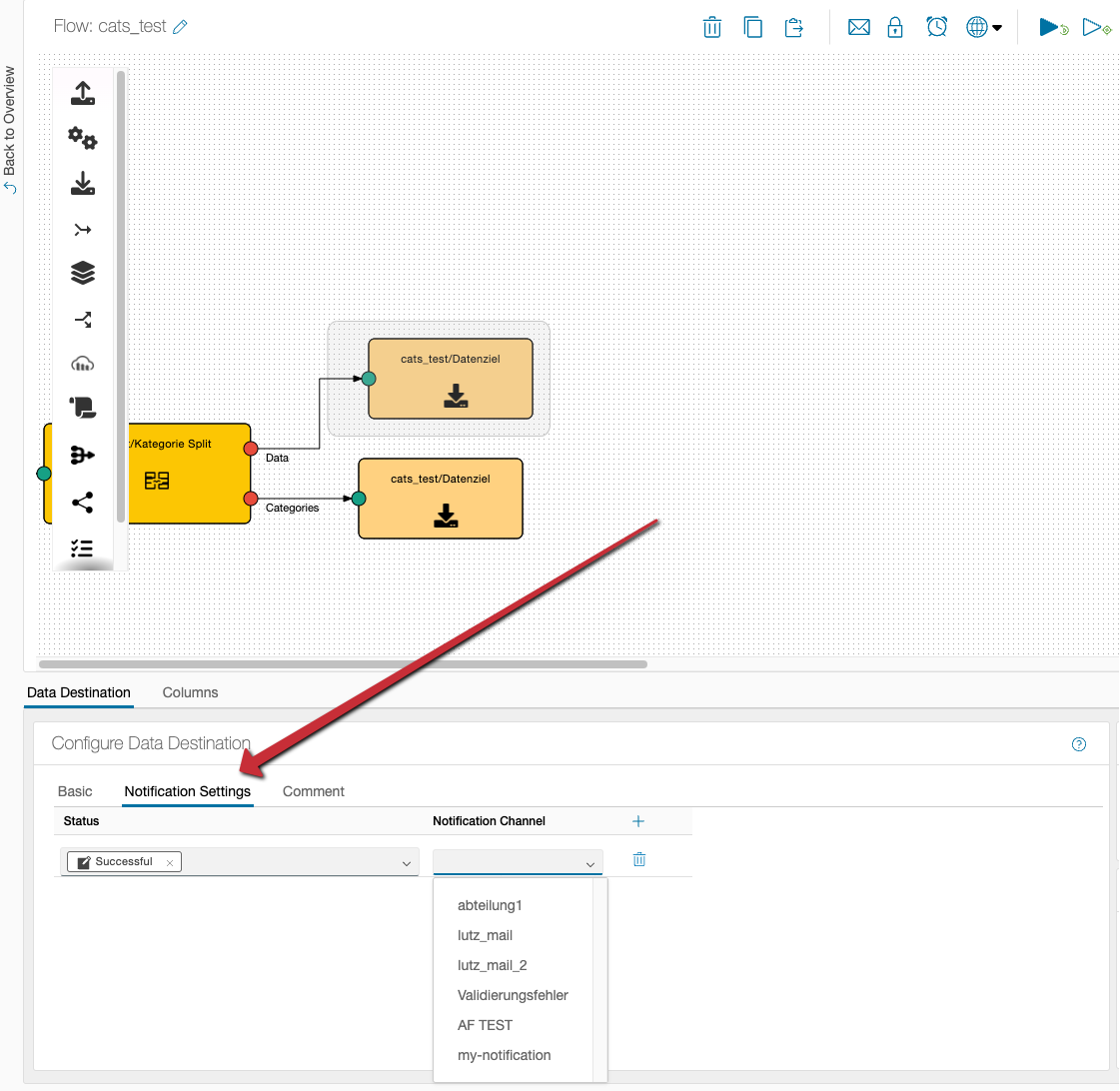This screenshot has height=1091, width=1120.
Task: Click the layers stack icon in palette
Action: coord(83,272)
